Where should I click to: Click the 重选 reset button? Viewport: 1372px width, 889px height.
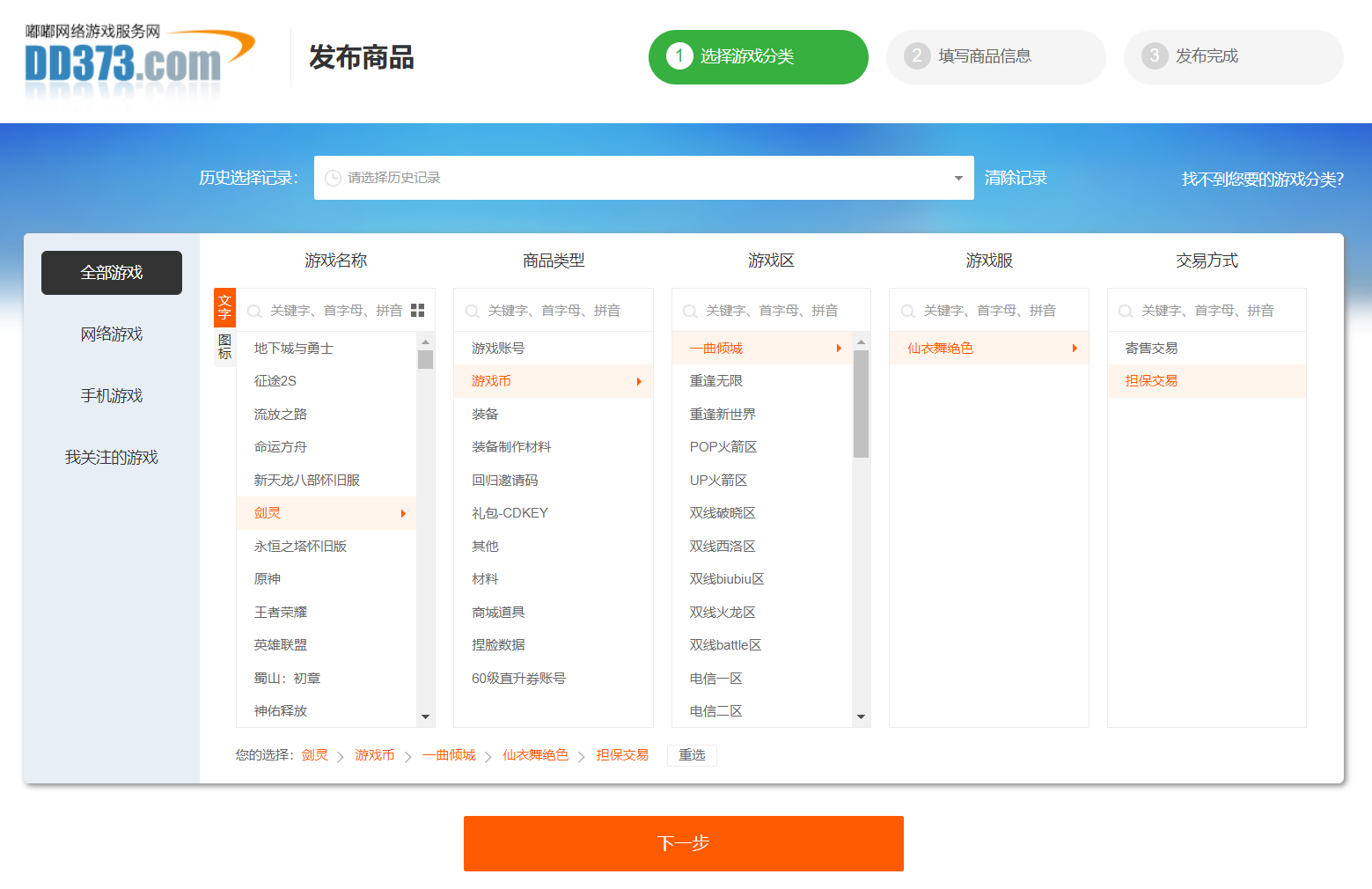pyautogui.click(x=692, y=755)
